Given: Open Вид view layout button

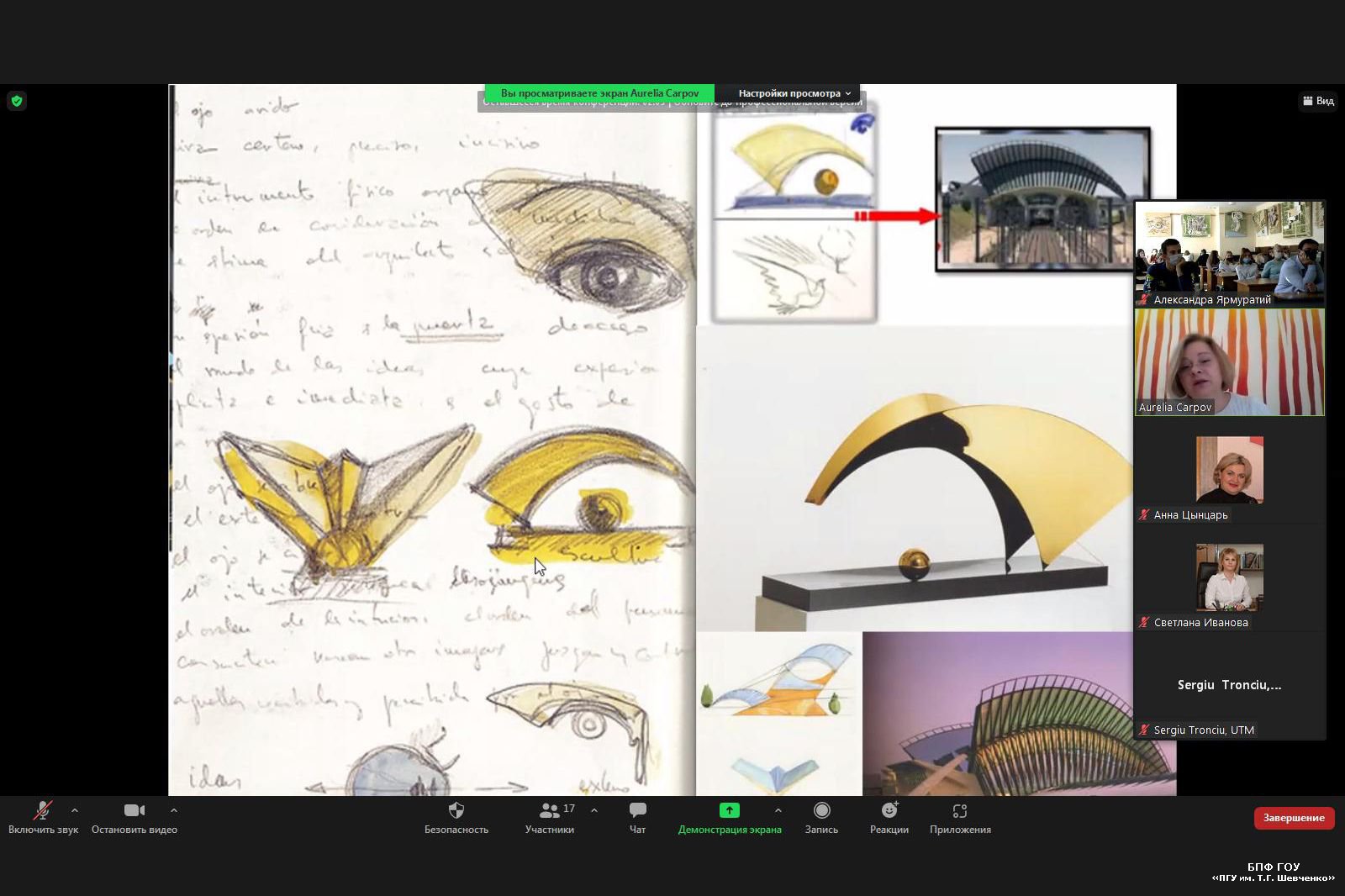Looking at the screenshot, I should click(x=1318, y=101).
